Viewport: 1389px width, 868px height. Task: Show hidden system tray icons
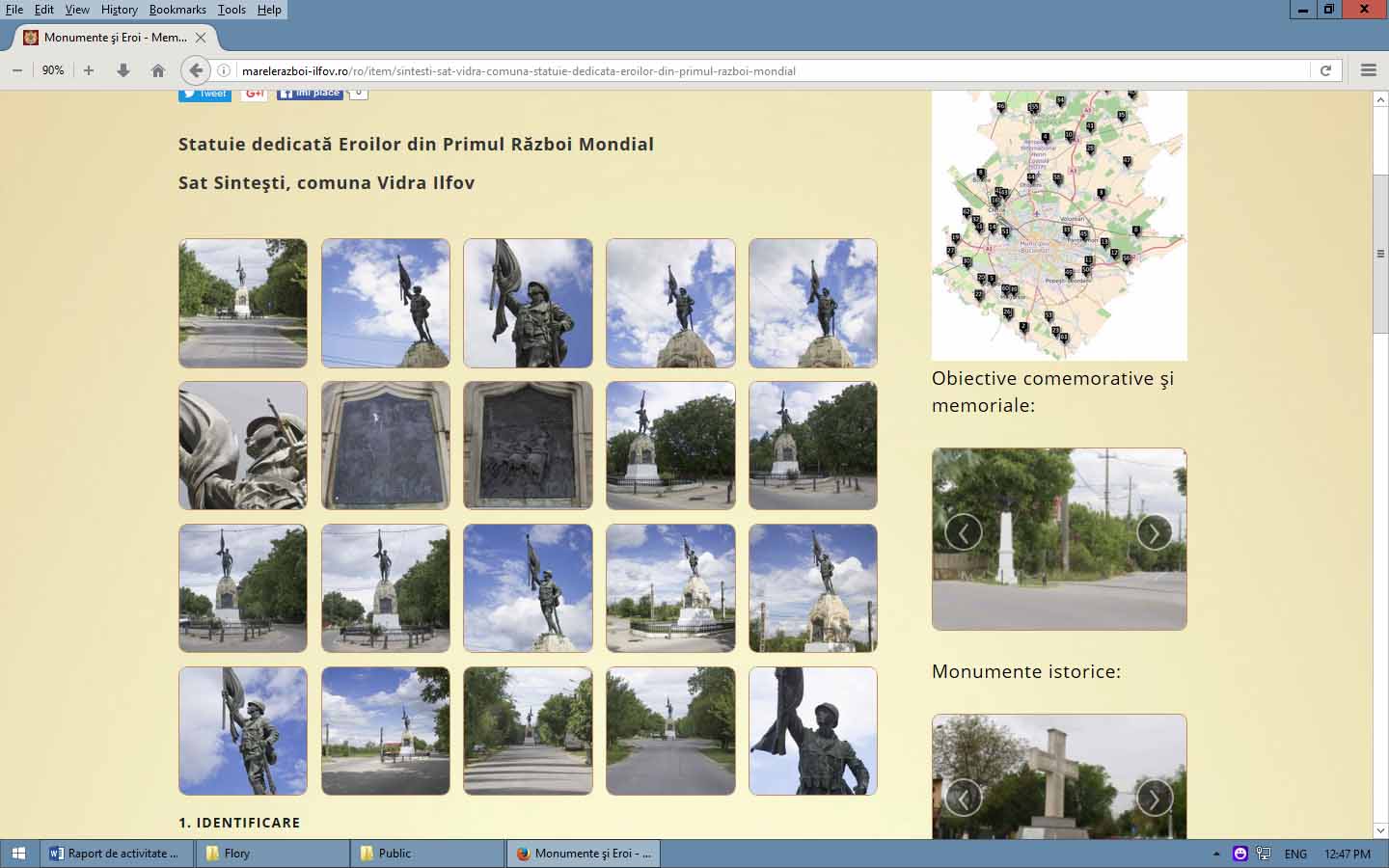coord(1216,854)
